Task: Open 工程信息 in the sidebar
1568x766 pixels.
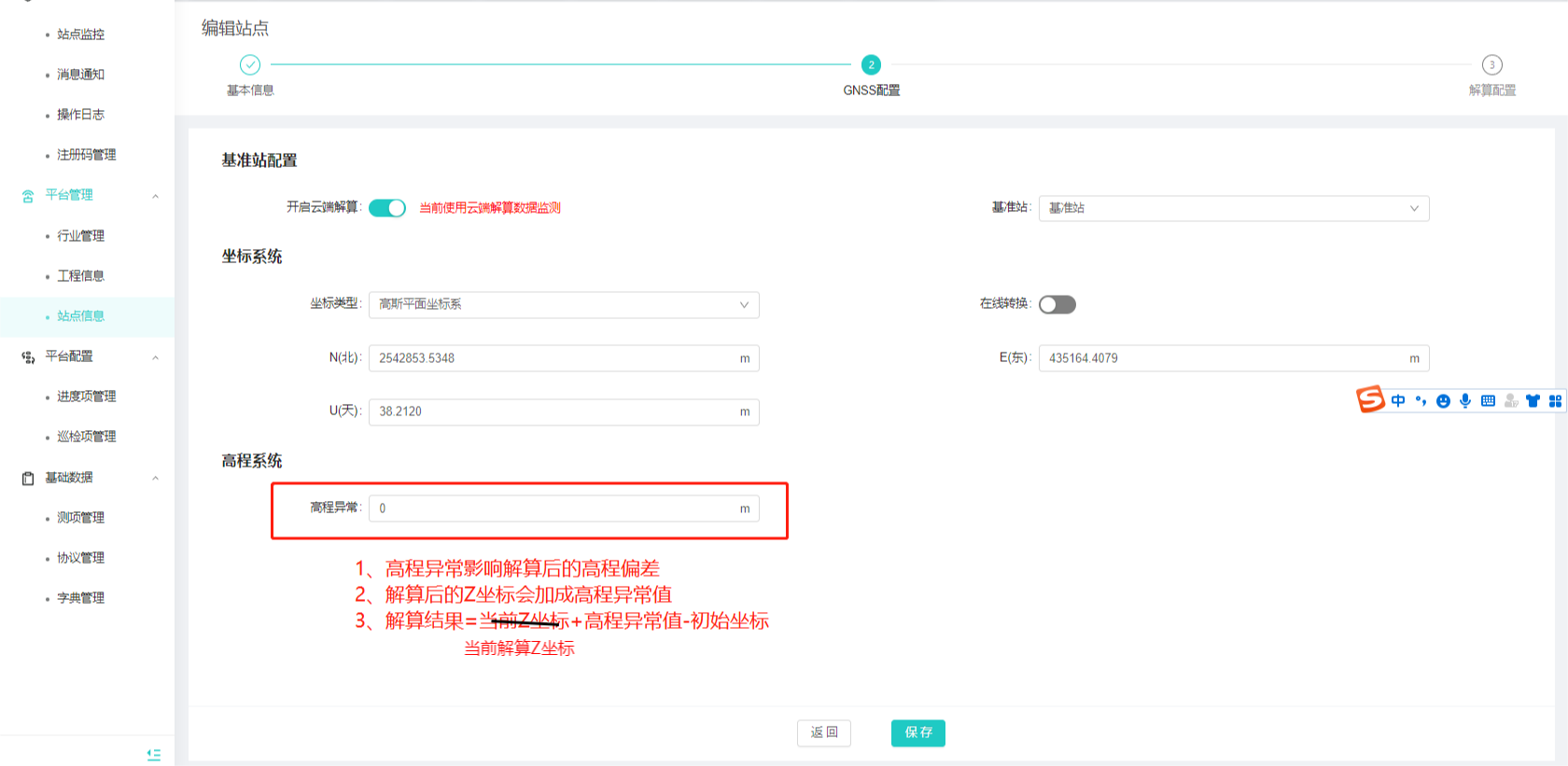Action: click(81, 276)
